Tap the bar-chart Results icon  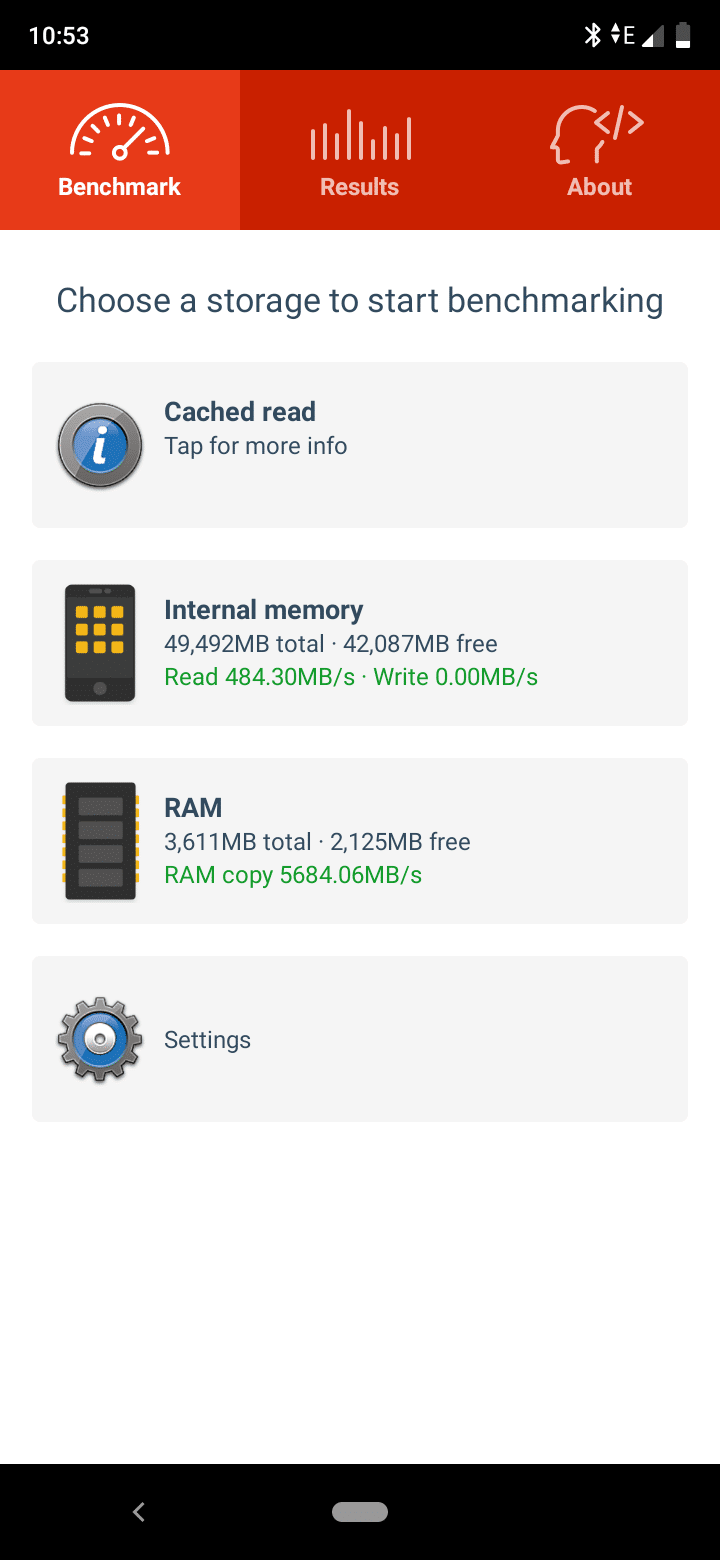point(360,135)
